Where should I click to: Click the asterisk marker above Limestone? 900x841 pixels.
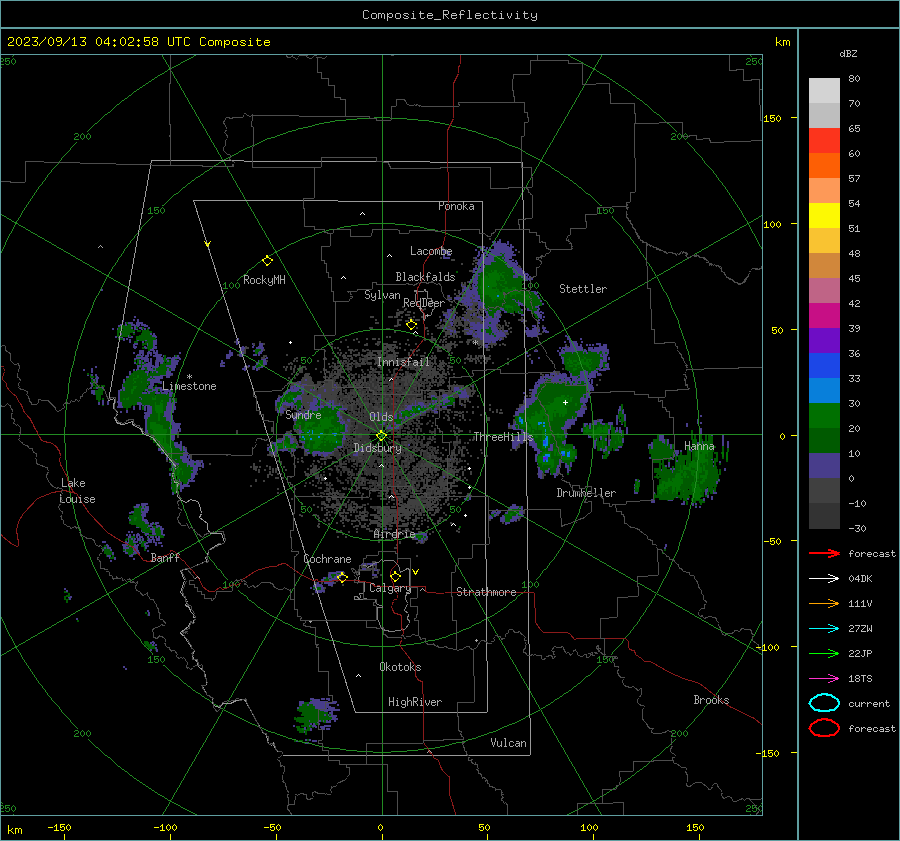tap(189, 377)
